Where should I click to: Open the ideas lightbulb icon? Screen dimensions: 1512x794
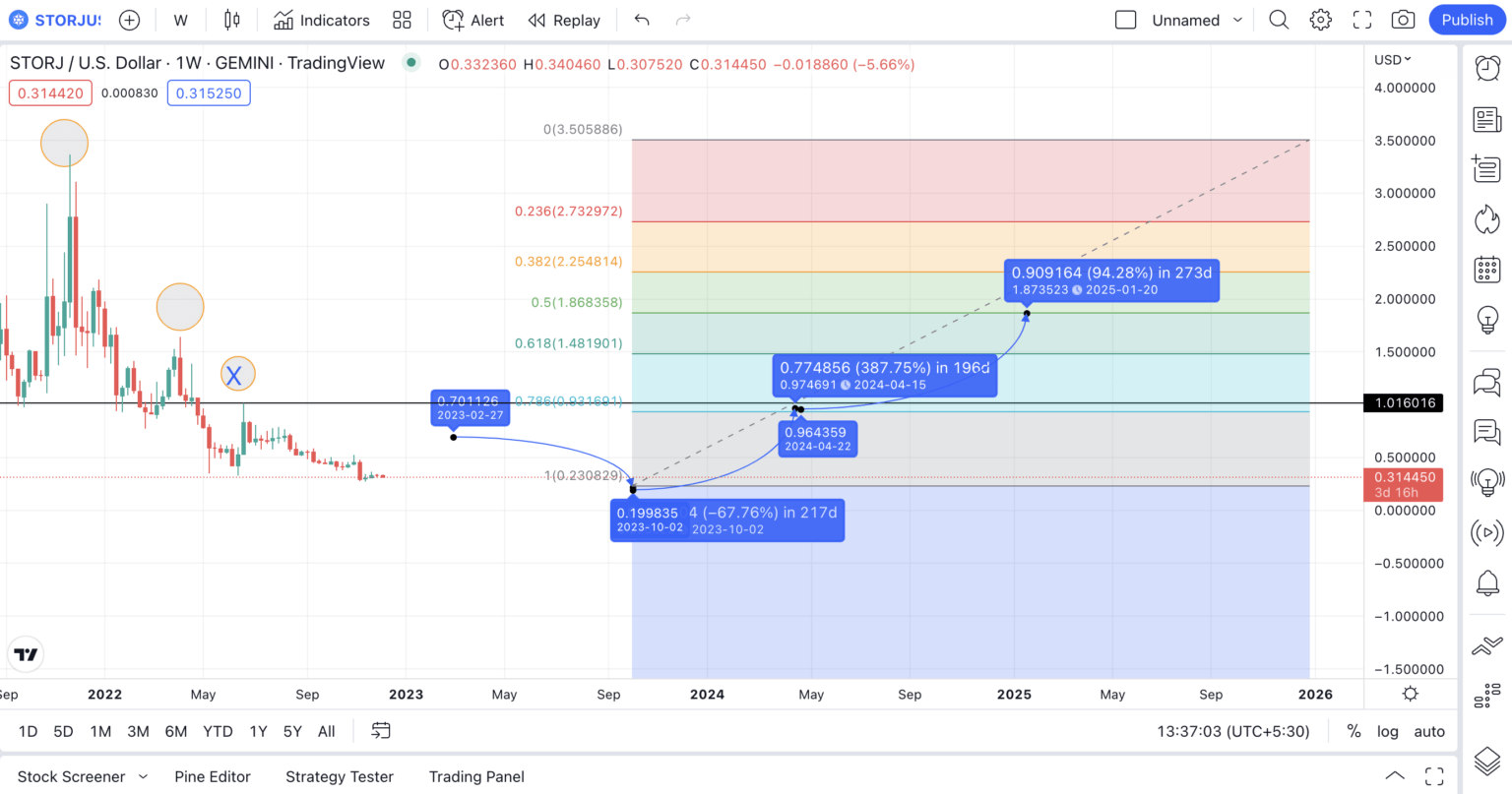[x=1486, y=320]
